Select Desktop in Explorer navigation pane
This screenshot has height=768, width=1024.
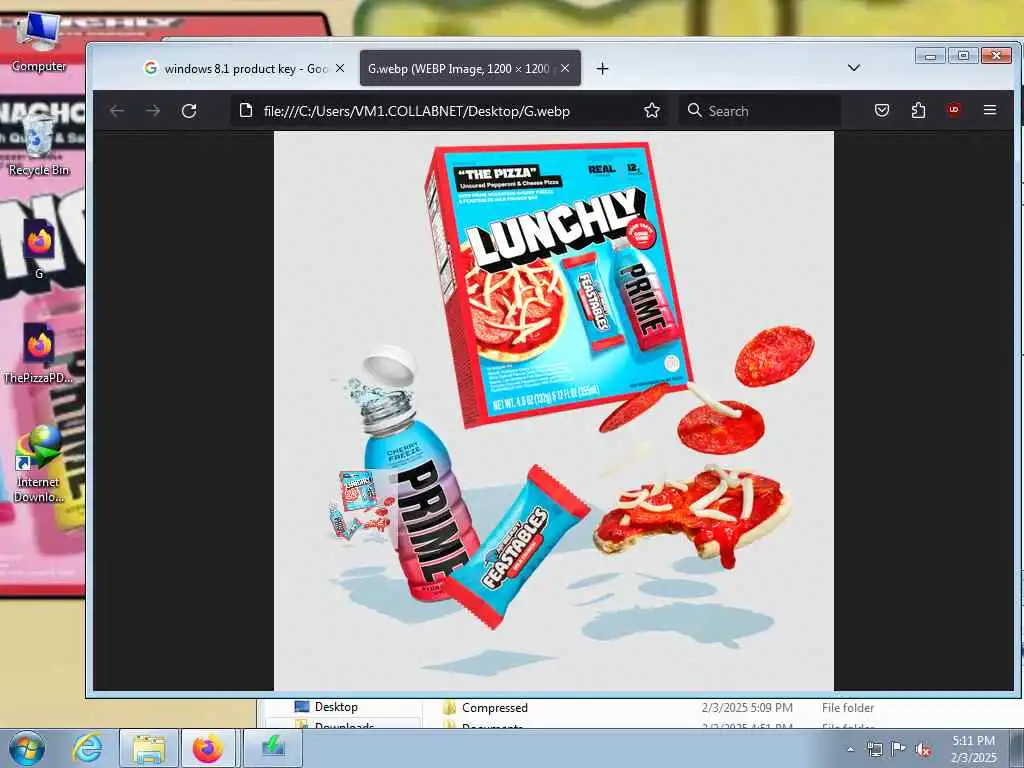pos(336,707)
